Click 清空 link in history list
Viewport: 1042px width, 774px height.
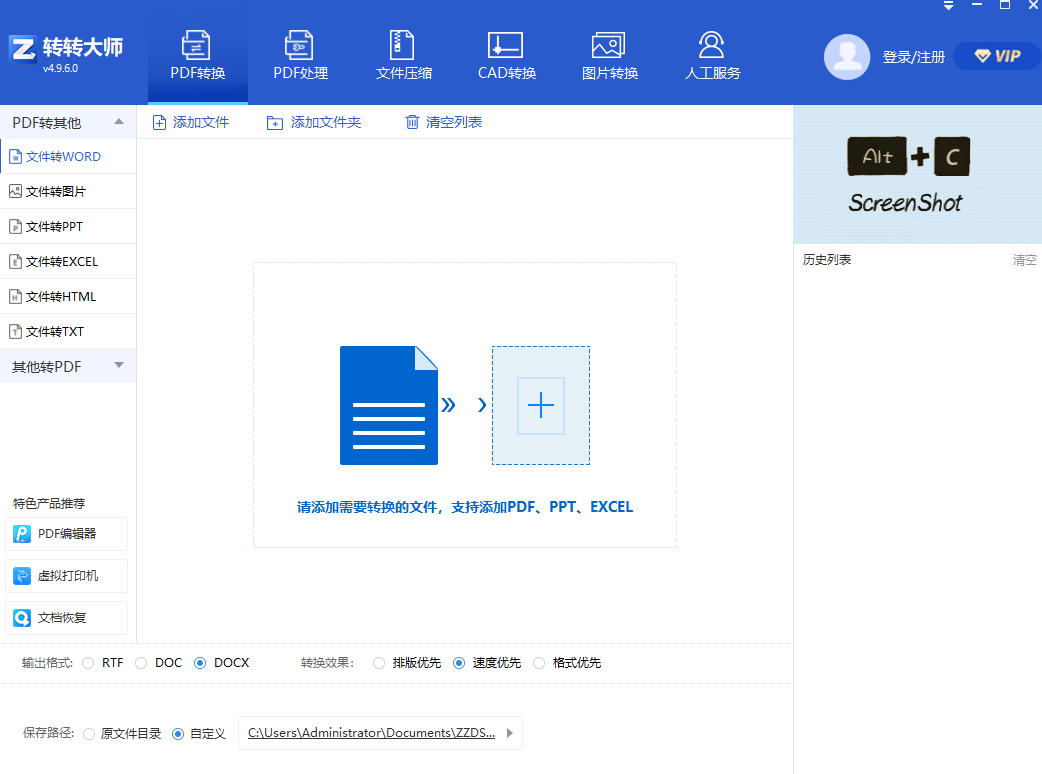1024,260
